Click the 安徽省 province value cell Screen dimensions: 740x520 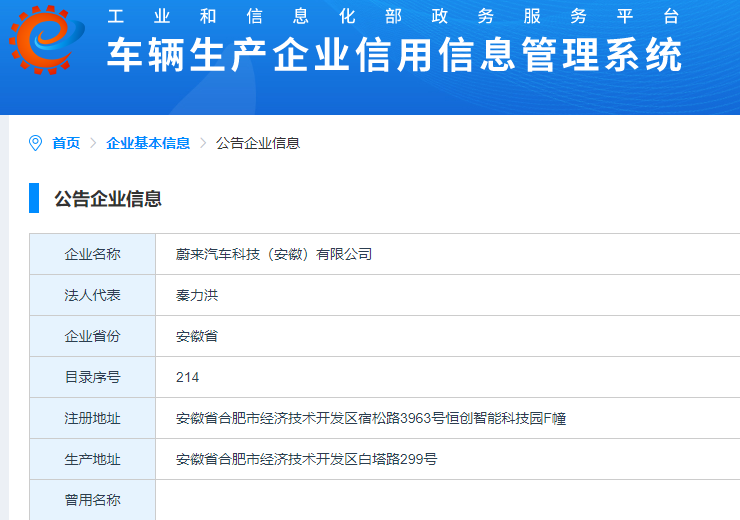197,336
